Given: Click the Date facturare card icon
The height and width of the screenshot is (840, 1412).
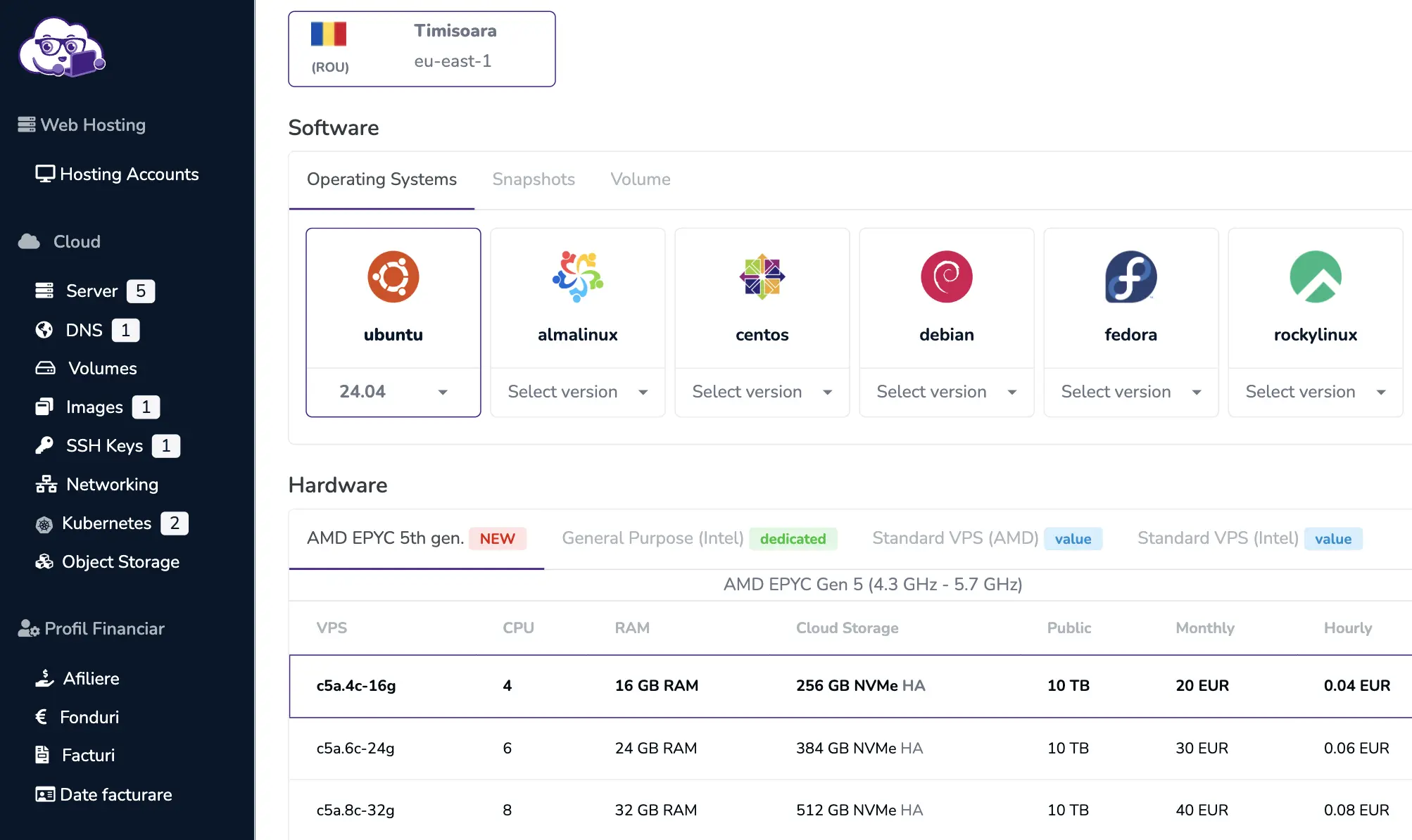Looking at the screenshot, I should click(x=45, y=794).
